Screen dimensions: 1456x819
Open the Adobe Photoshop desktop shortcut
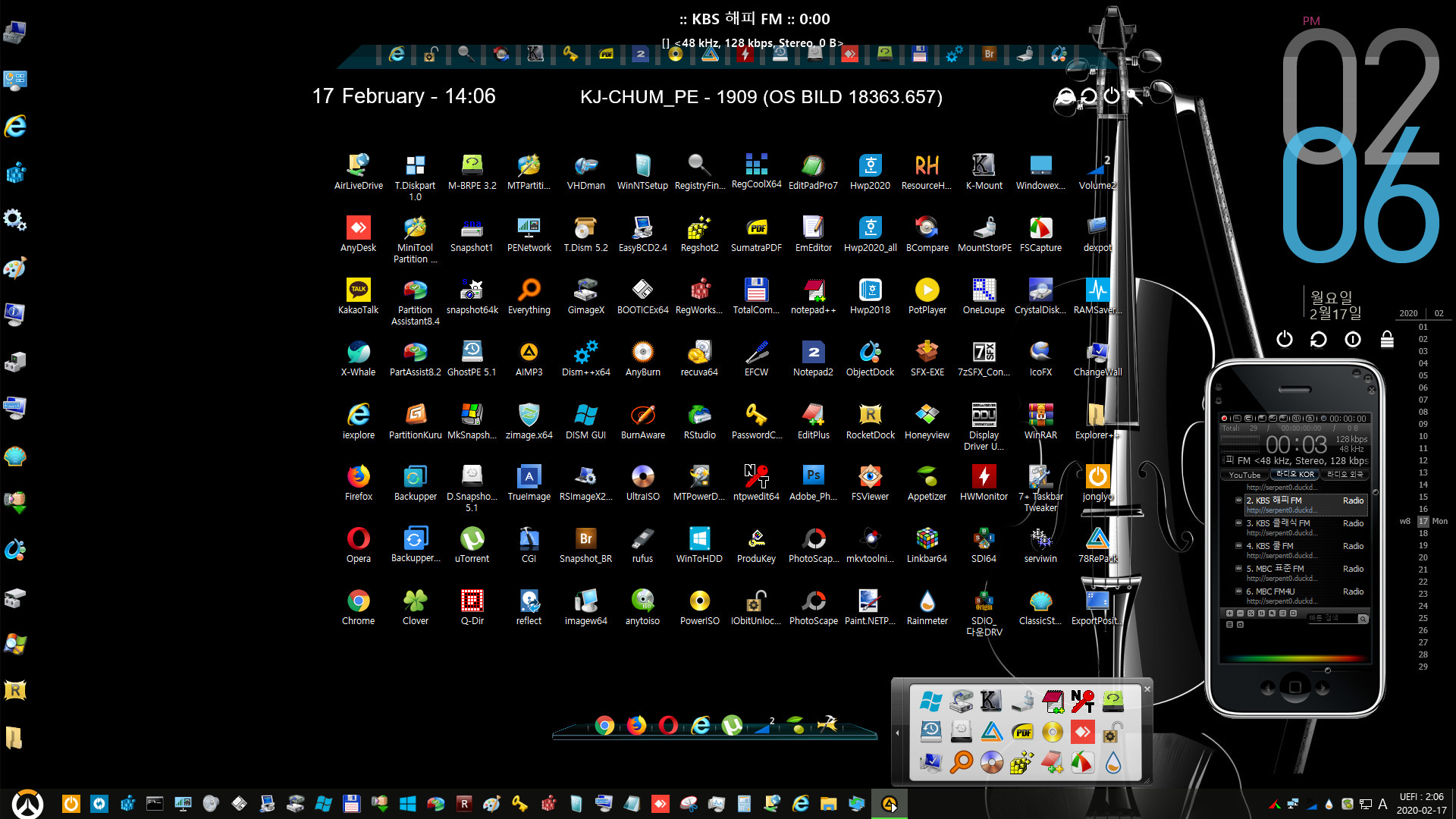click(x=813, y=483)
